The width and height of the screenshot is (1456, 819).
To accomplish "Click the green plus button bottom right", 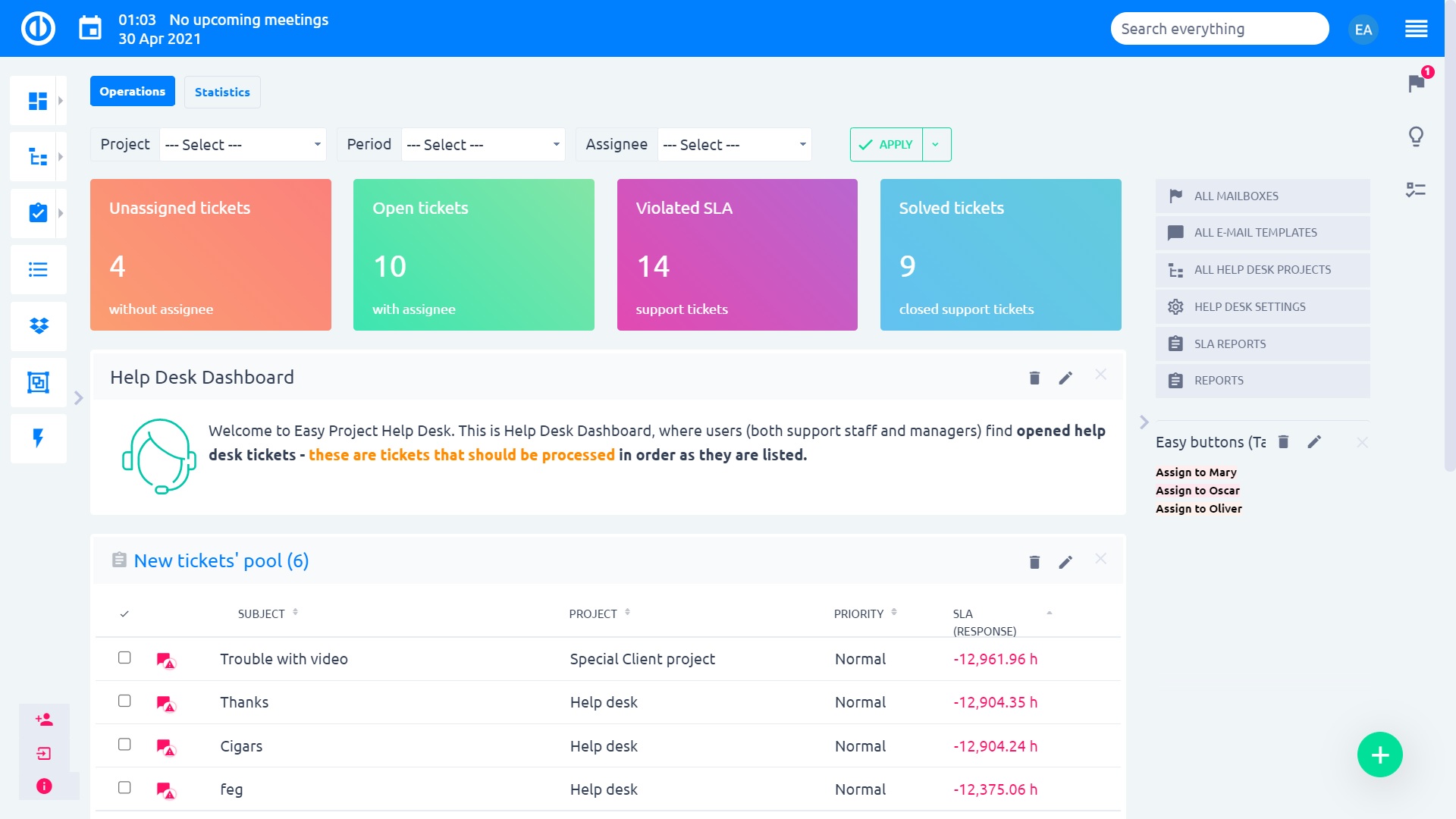I will [x=1380, y=755].
